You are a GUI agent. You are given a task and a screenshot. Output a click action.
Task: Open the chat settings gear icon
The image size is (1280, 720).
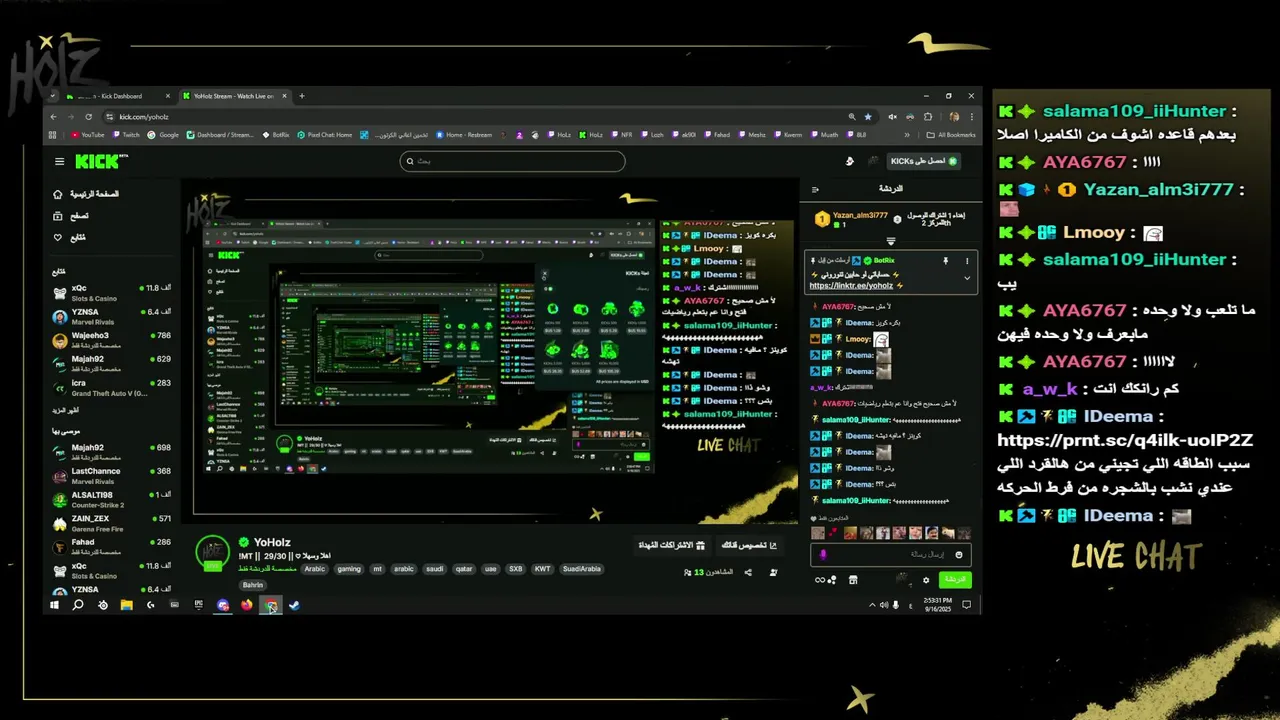click(926, 580)
